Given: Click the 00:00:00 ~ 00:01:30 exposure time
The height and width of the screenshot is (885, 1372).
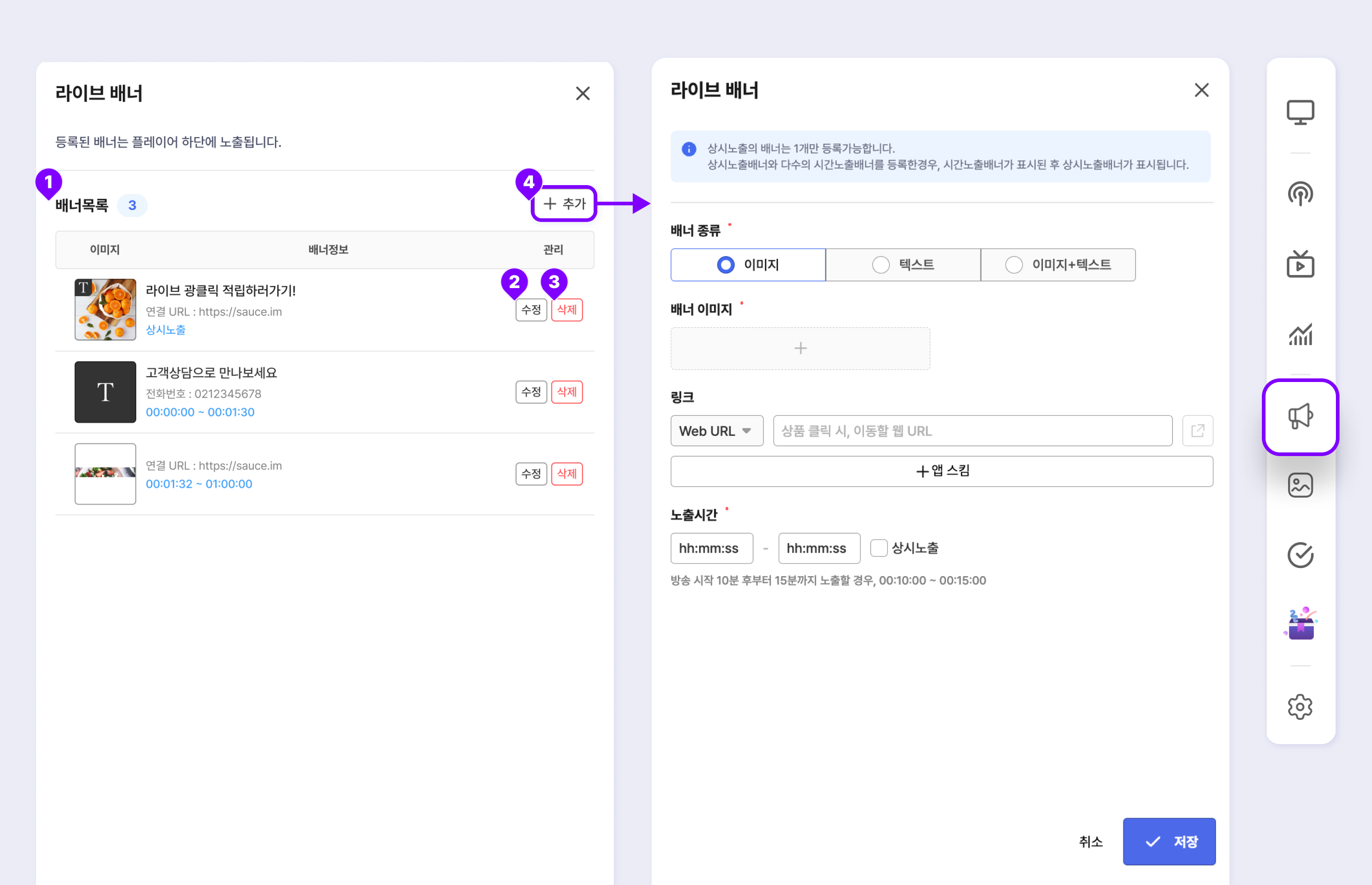Looking at the screenshot, I should tap(200, 412).
